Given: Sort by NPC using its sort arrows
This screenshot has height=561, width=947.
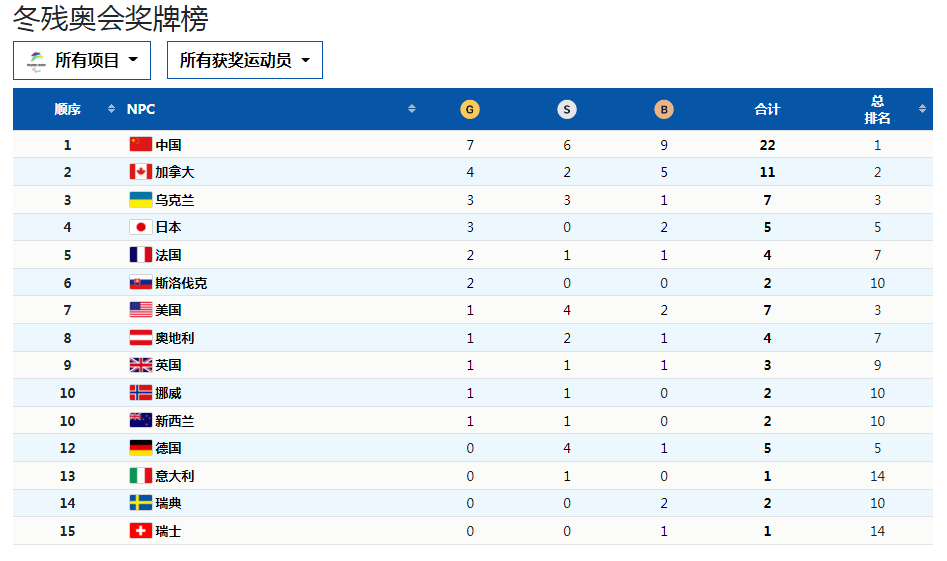Looking at the screenshot, I should 412,109.
